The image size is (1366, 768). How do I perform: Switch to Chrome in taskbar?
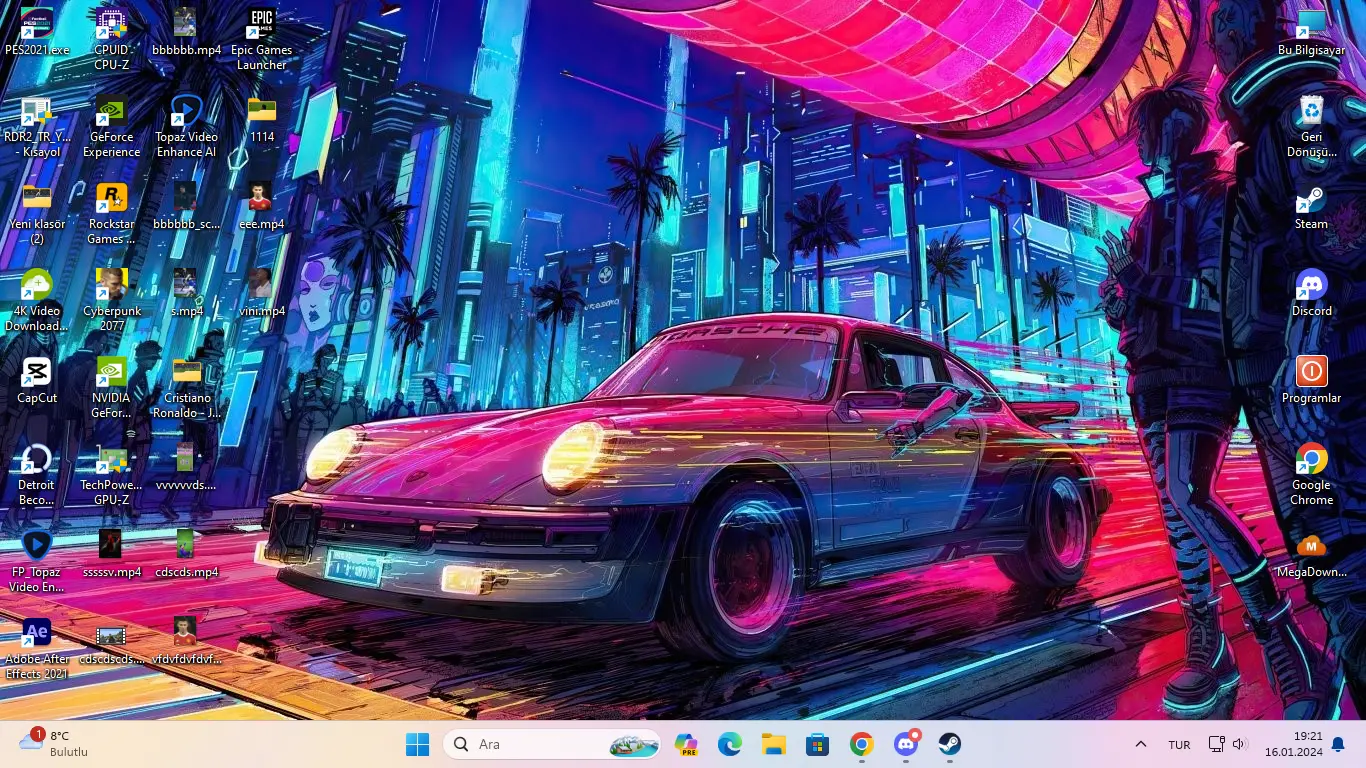pos(861,744)
